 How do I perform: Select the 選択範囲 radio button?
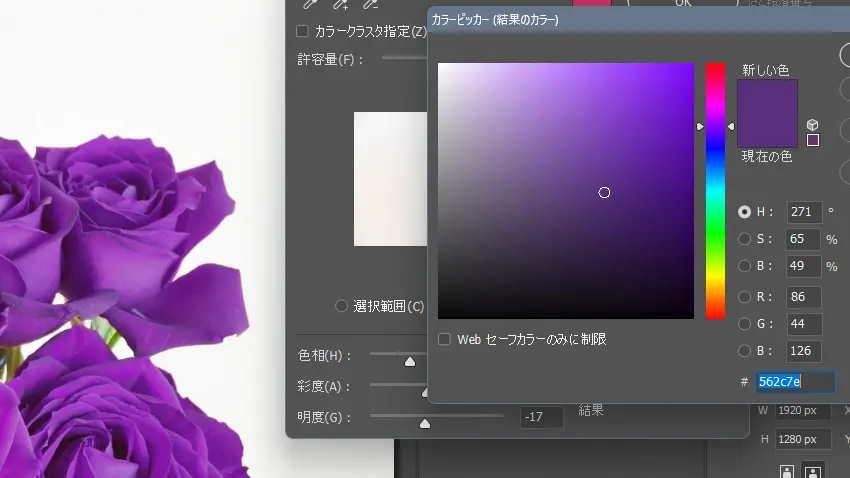(342, 306)
